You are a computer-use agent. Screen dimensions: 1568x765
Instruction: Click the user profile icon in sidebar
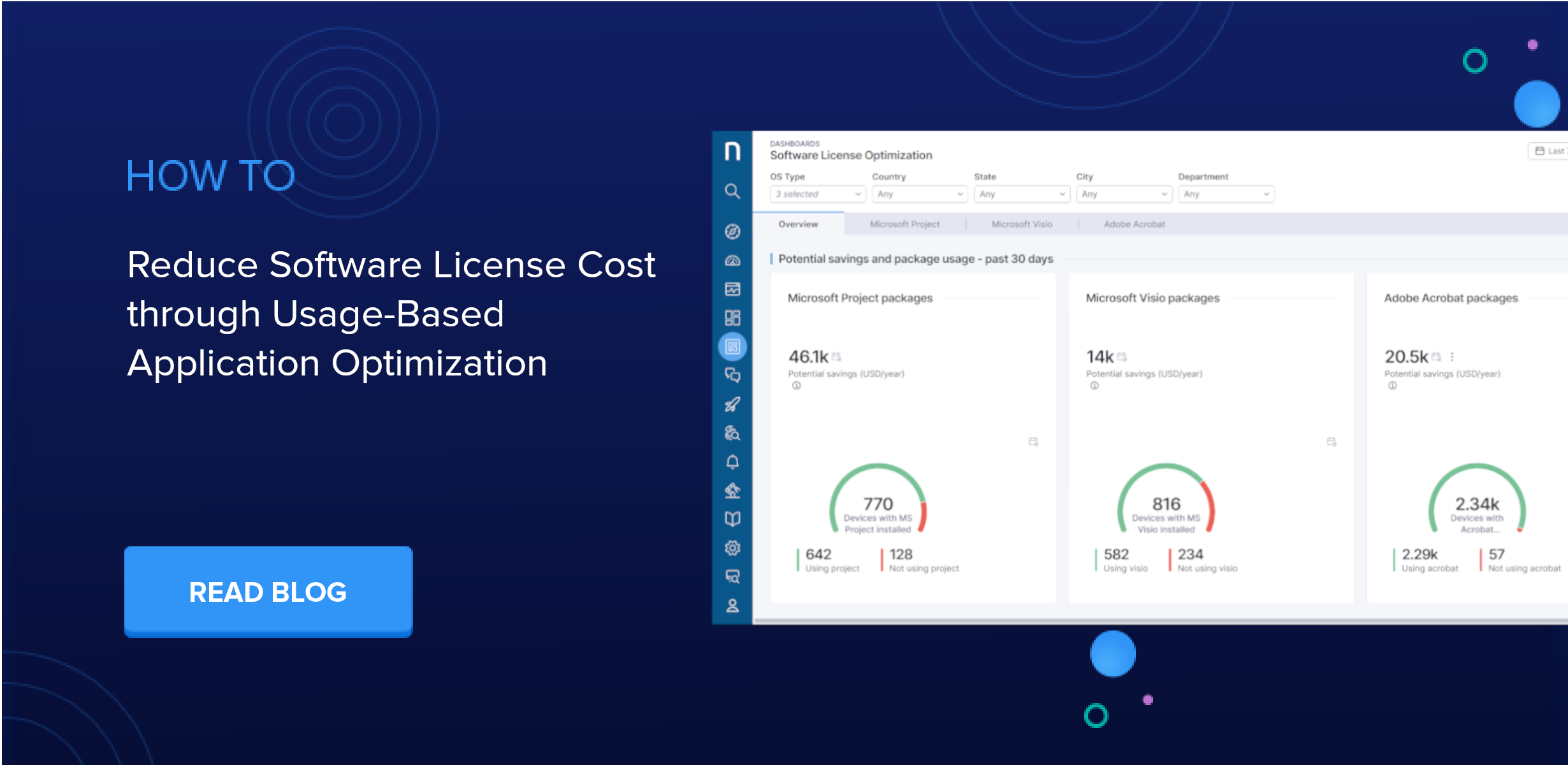(732, 606)
